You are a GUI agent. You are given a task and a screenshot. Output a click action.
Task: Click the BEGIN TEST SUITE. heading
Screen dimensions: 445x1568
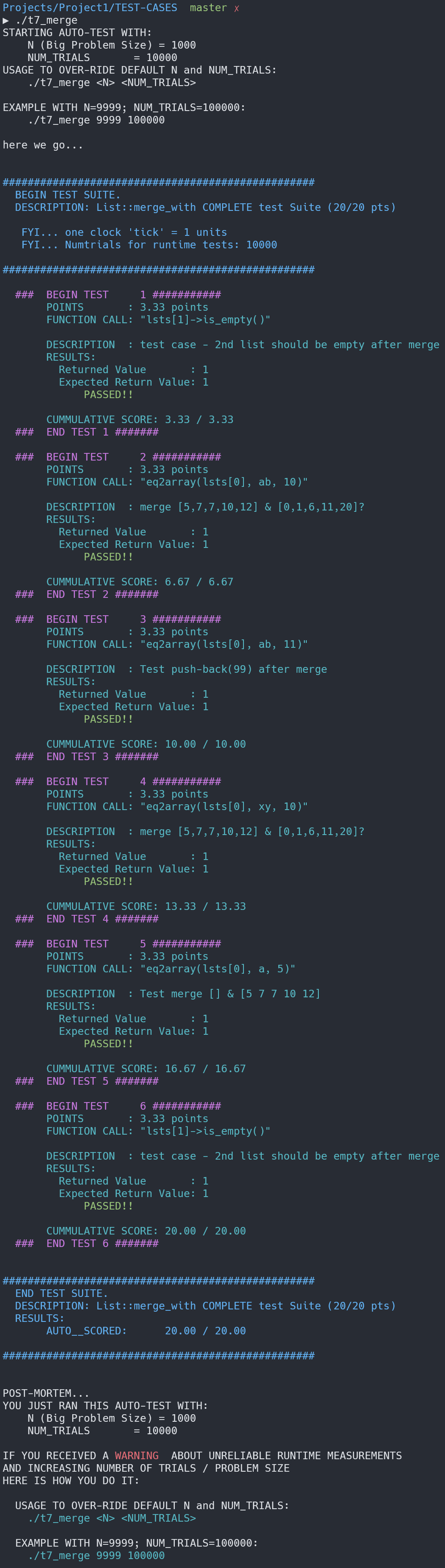(x=68, y=195)
